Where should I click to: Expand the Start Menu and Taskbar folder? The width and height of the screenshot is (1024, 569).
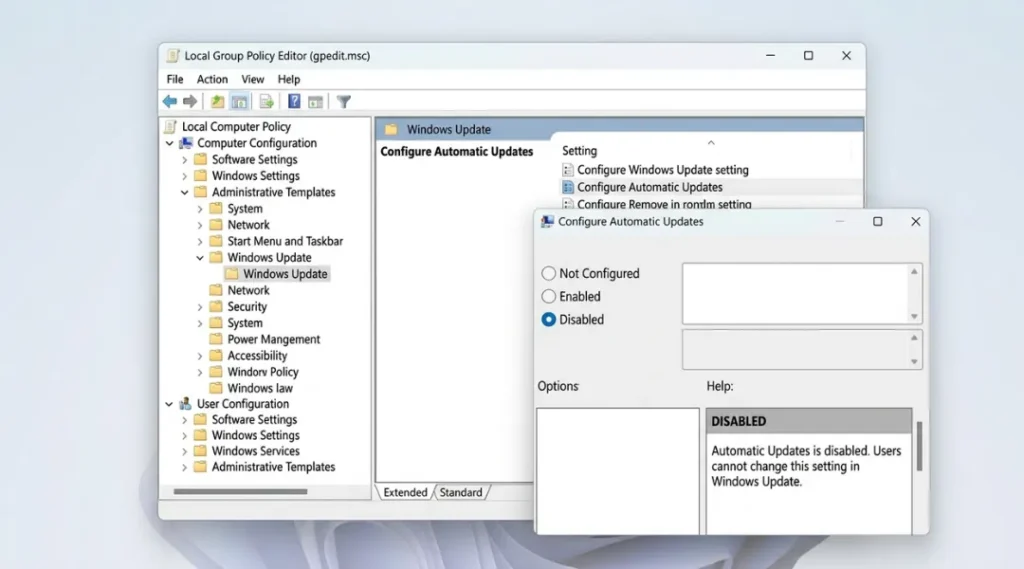(x=200, y=241)
